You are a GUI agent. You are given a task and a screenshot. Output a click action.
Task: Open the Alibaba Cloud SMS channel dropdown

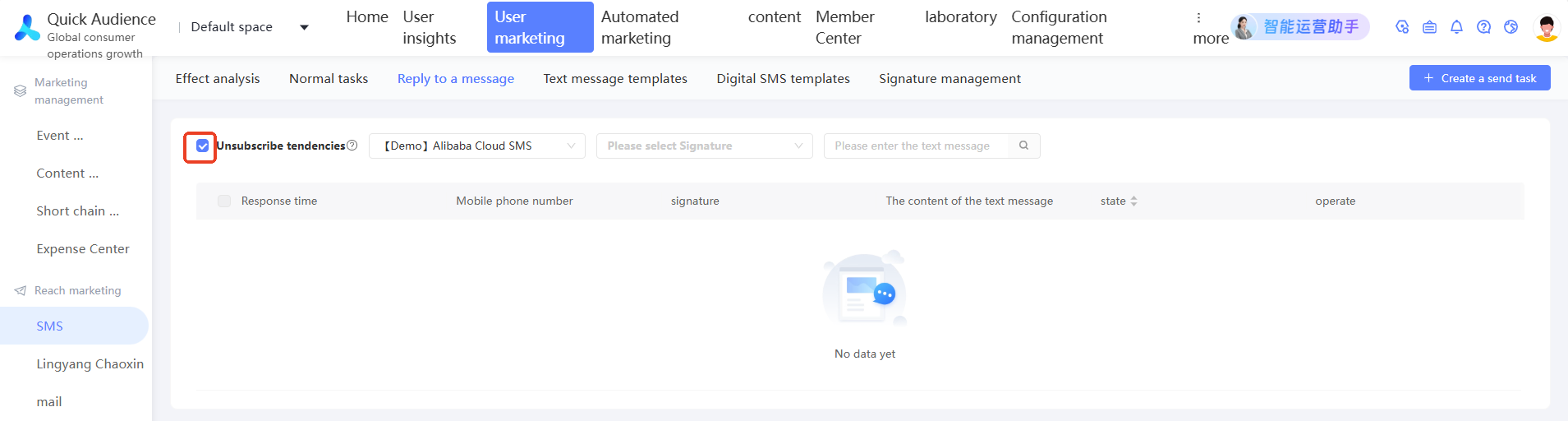pos(477,146)
